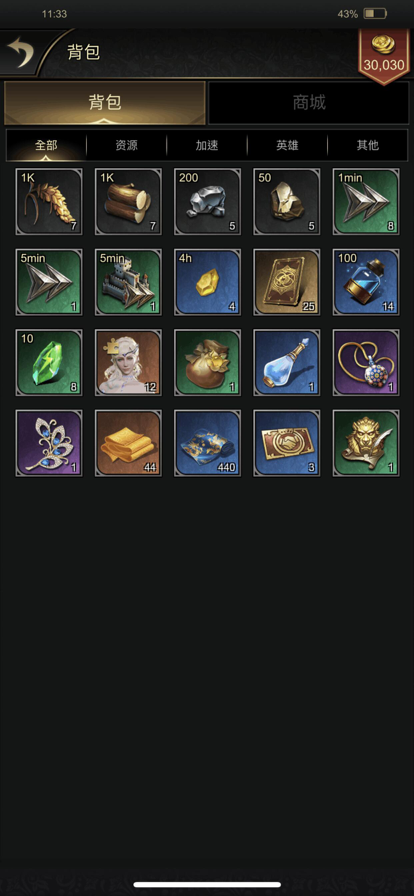The height and width of the screenshot is (896, 414).
Task: Tap the elf hero portrait fragment
Action: pyautogui.click(x=128, y=363)
